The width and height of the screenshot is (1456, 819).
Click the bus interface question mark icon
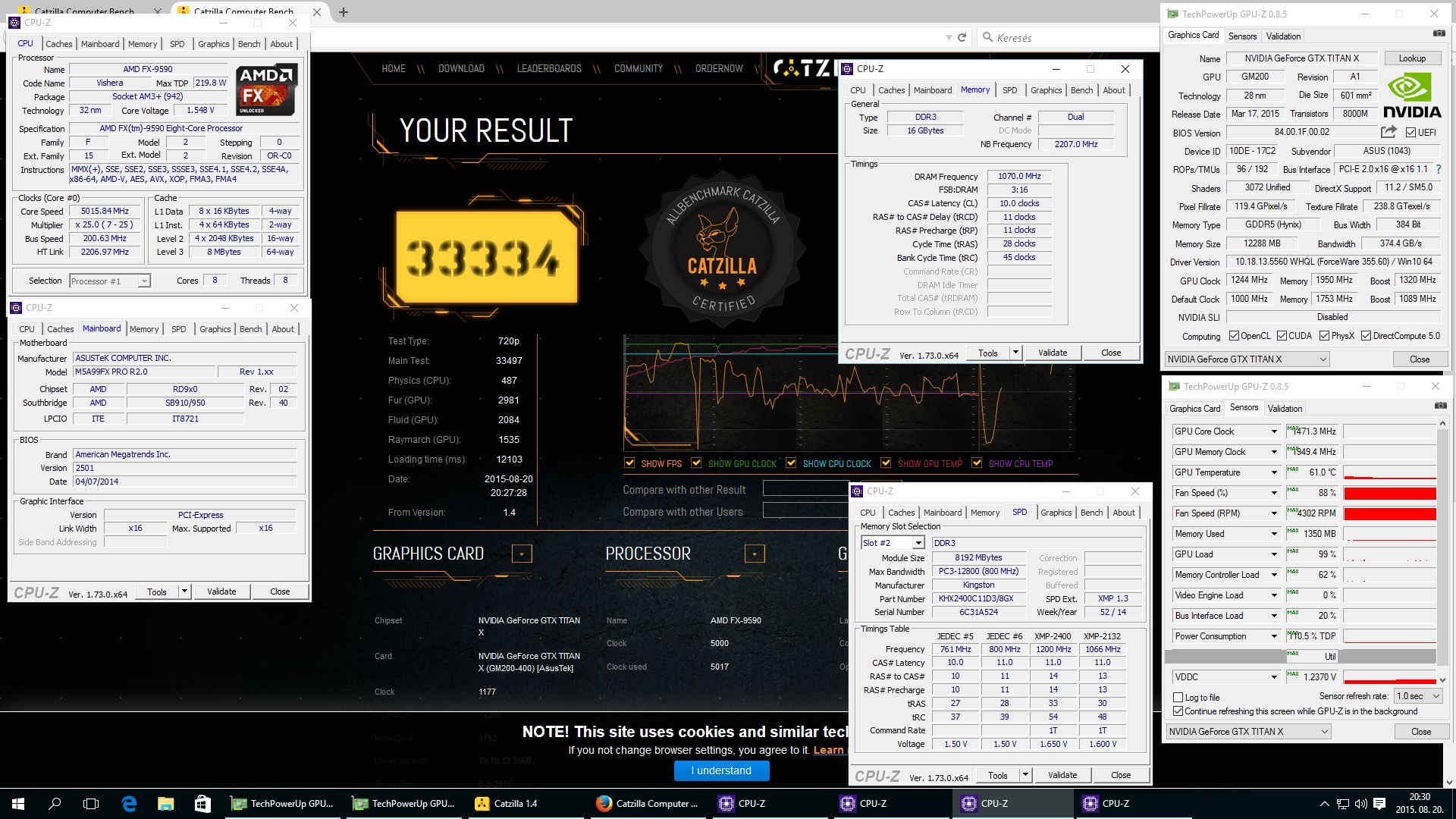[x=1438, y=169]
